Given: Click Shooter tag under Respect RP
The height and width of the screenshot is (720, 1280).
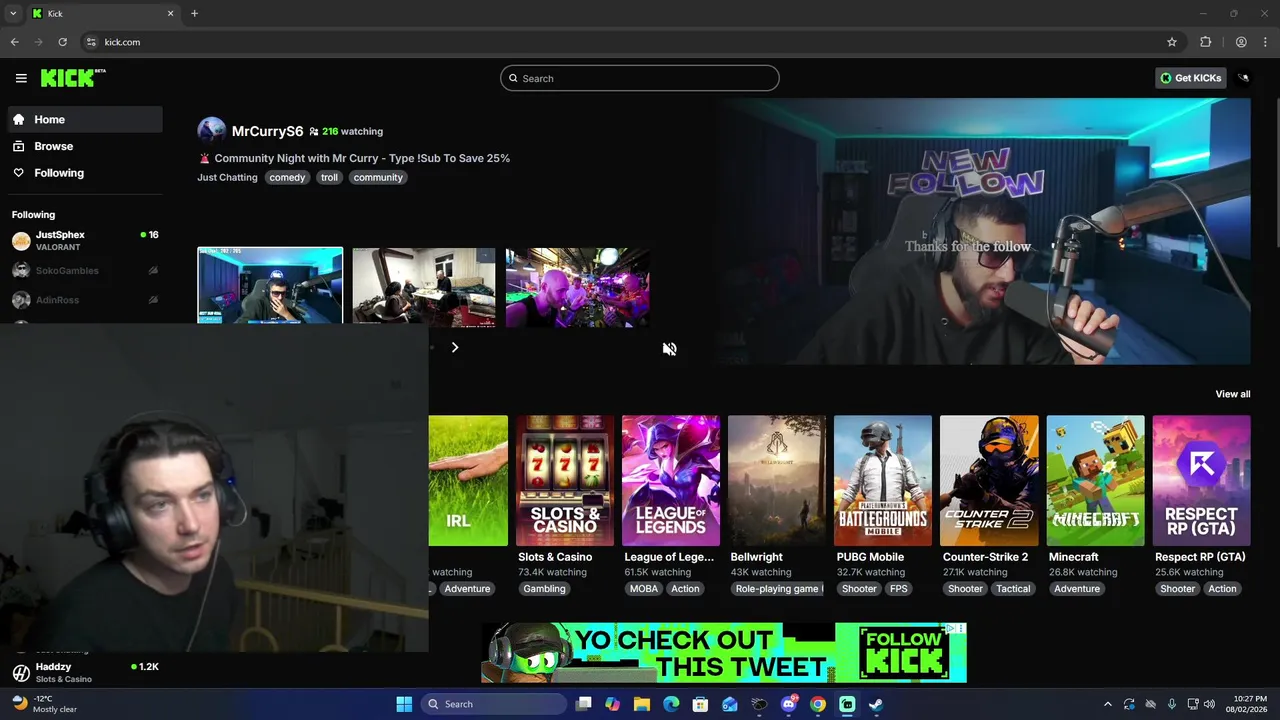Looking at the screenshot, I should tap(1177, 589).
